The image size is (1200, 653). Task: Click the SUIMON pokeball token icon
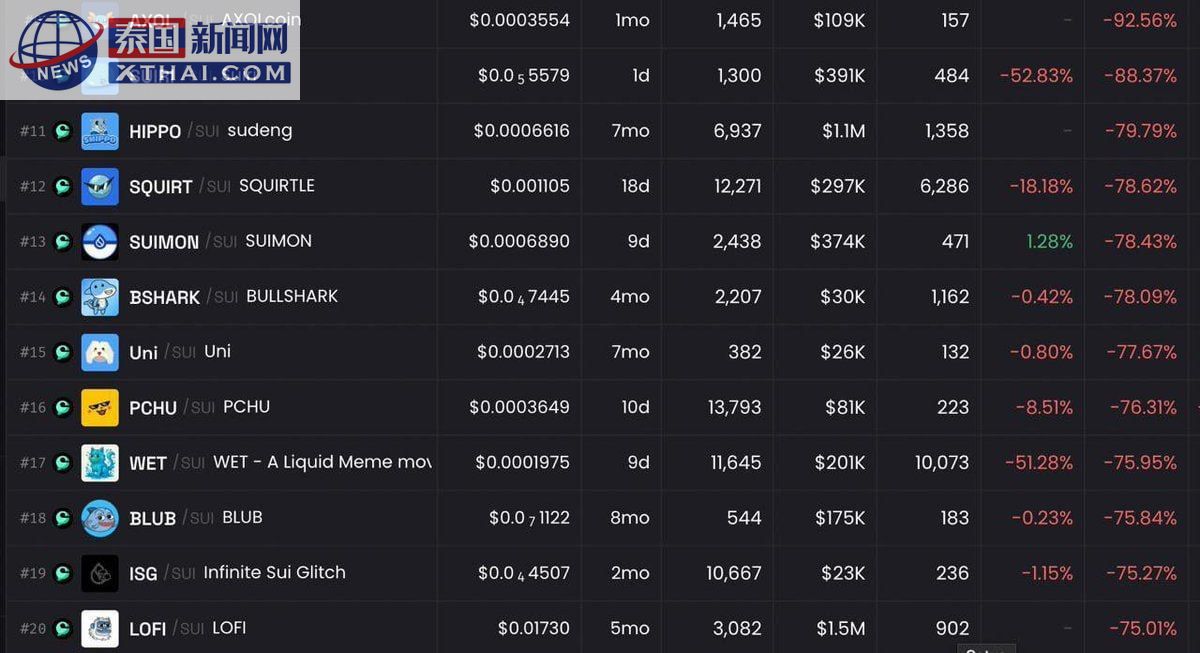click(x=100, y=241)
